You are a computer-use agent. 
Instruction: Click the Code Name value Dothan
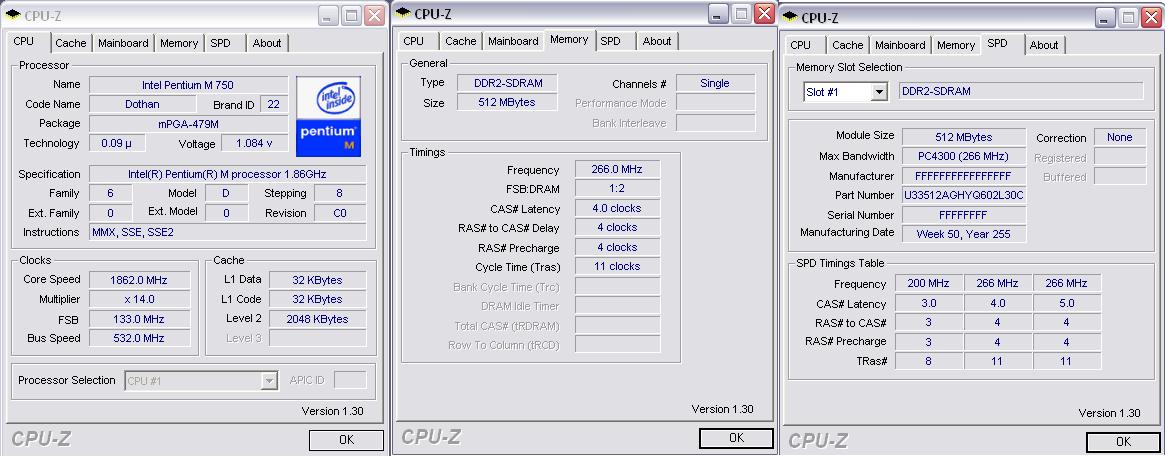tap(142, 104)
